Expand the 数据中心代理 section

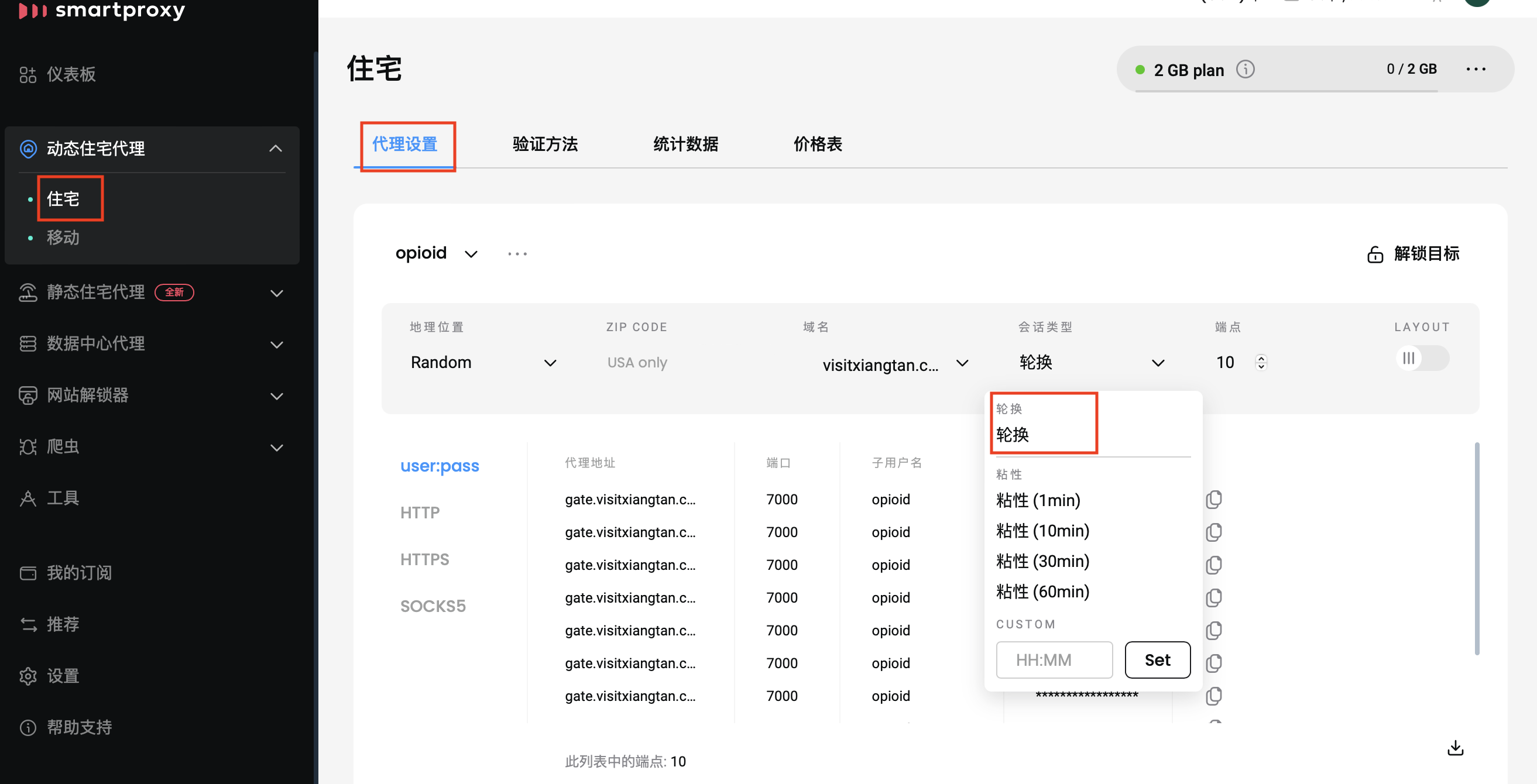(x=276, y=344)
